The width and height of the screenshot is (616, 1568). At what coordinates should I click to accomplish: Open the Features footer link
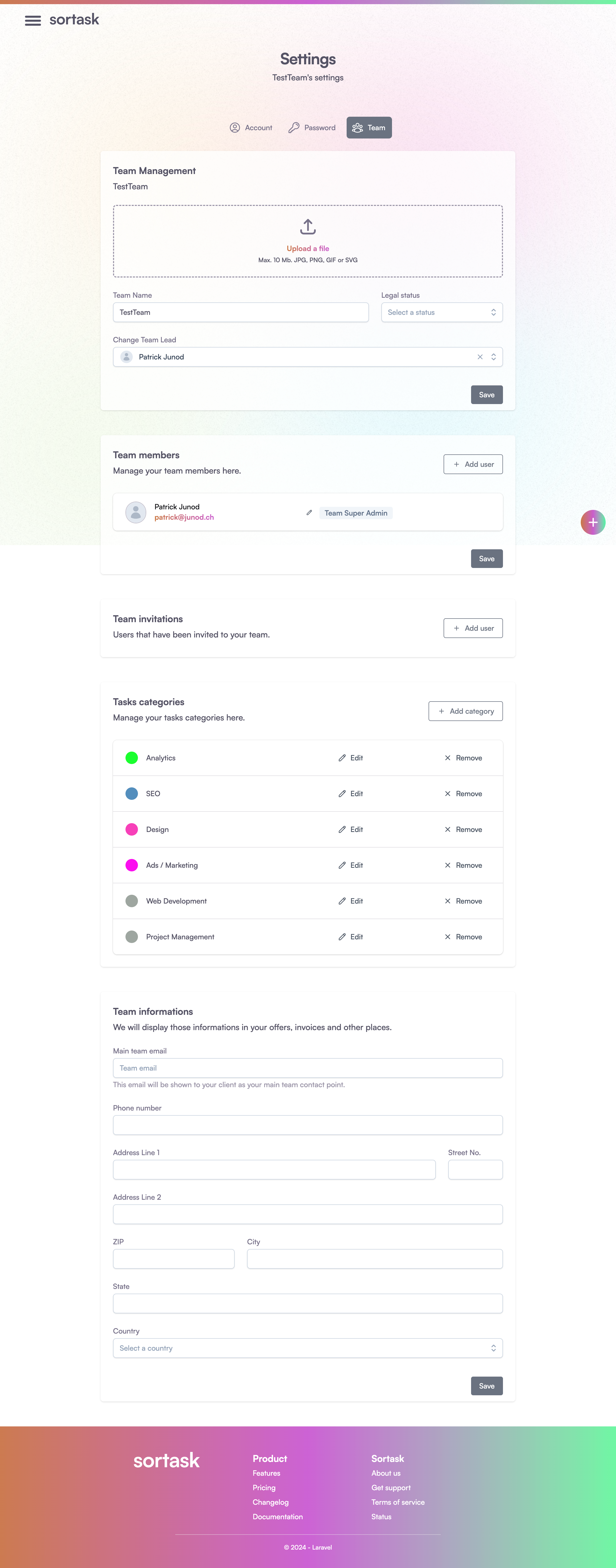(x=267, y=1473)
